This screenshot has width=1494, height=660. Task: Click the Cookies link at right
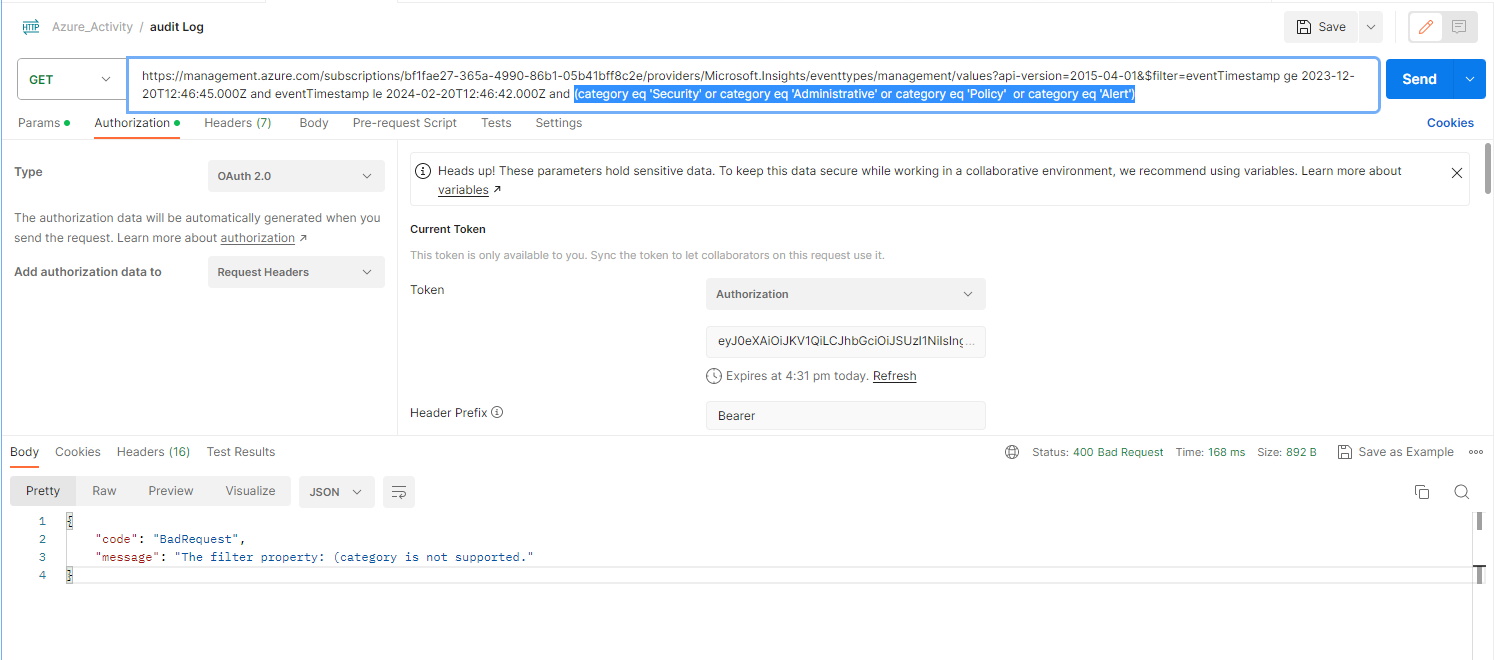click(1450, 123)
